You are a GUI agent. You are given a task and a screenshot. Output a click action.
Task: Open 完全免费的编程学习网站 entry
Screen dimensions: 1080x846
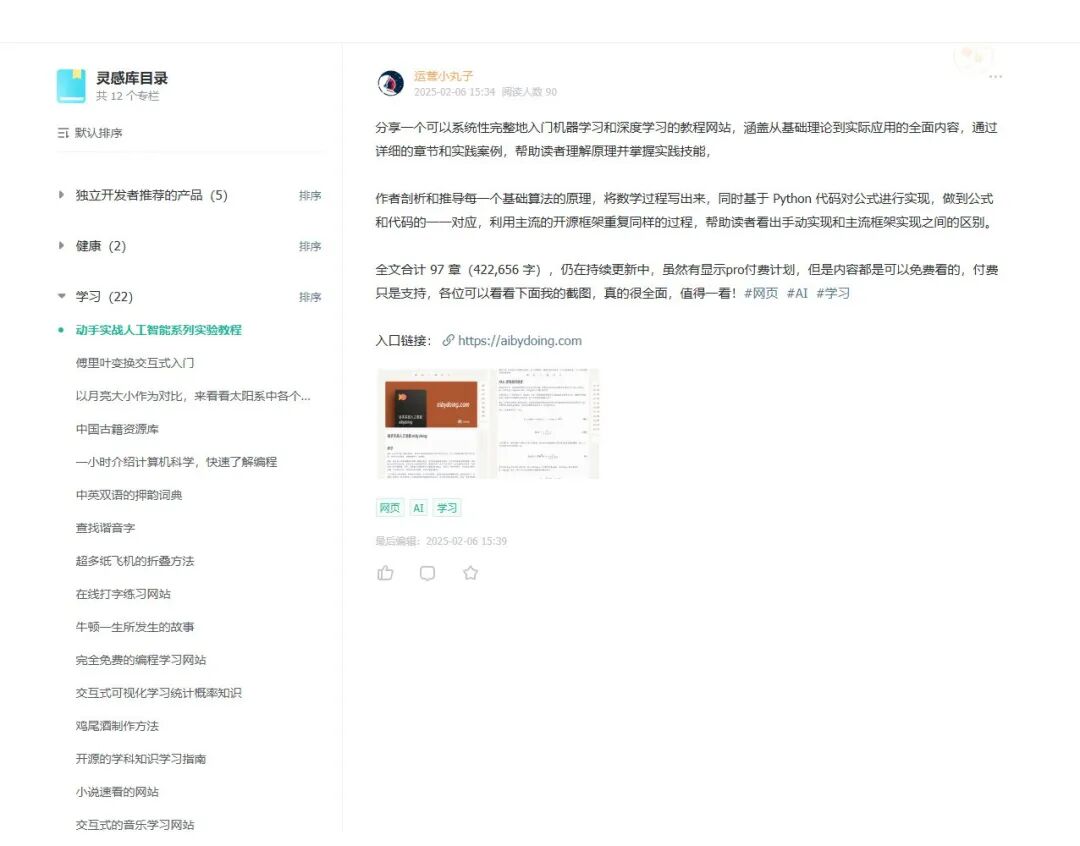[x=141, y=660]
